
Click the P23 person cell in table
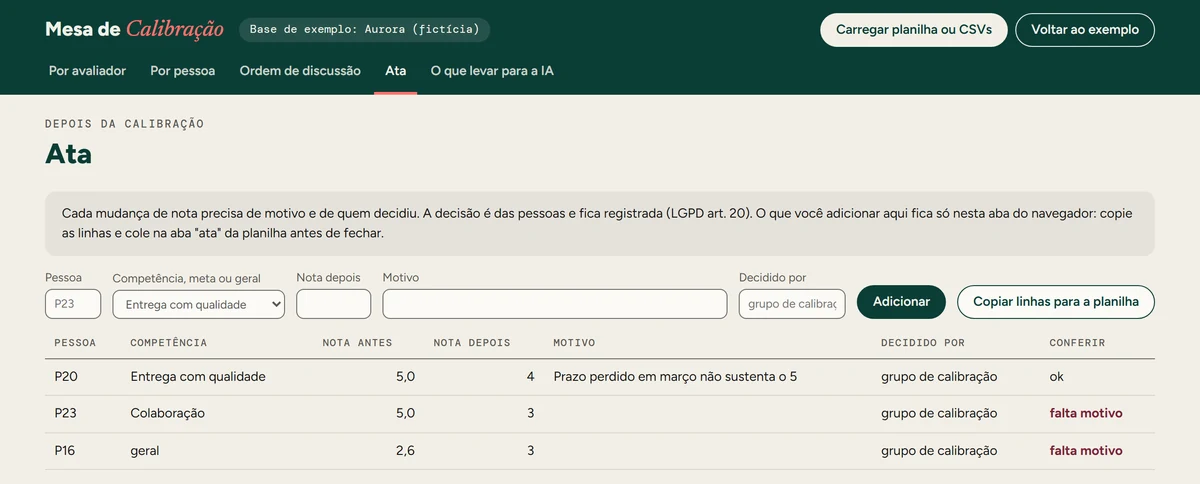[65, 413]
